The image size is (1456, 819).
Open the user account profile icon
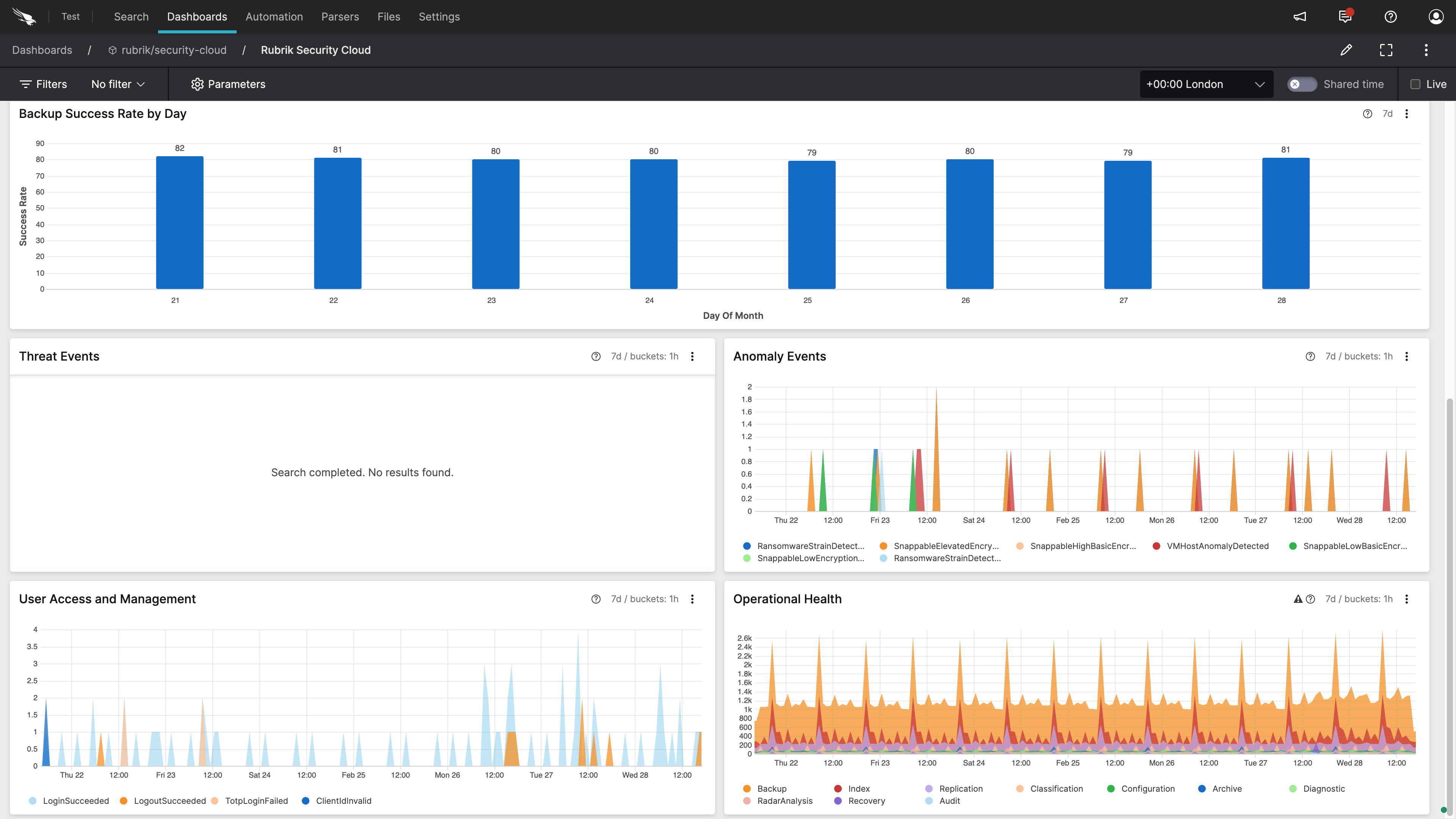[1436, 16]
